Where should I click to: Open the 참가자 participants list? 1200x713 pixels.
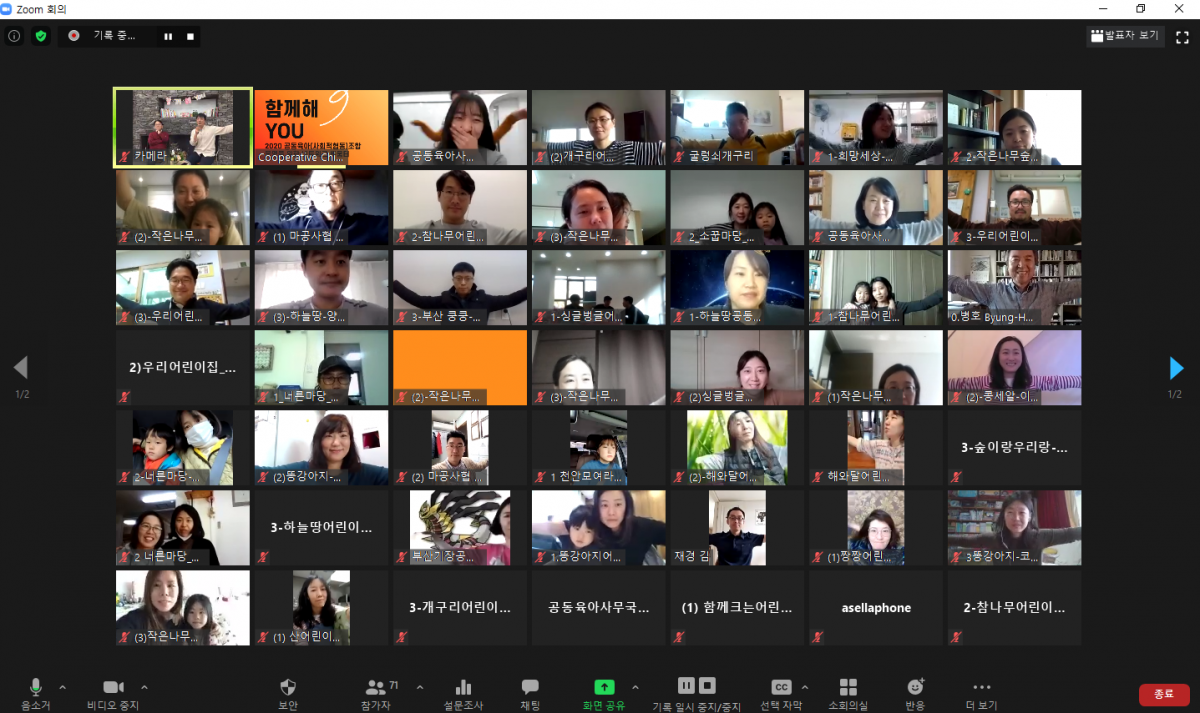coord(377,692)
